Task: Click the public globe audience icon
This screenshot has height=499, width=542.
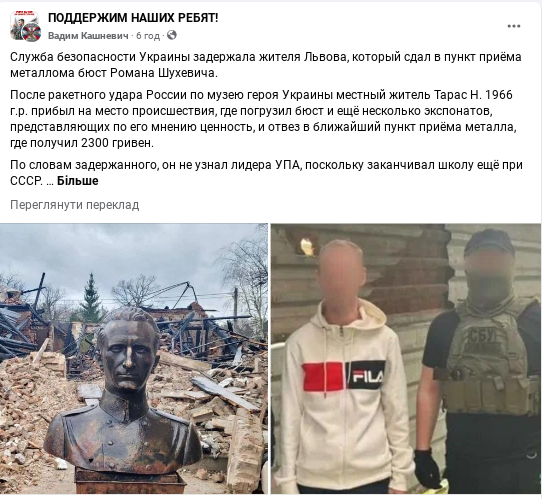Action: tap(172, 35)
